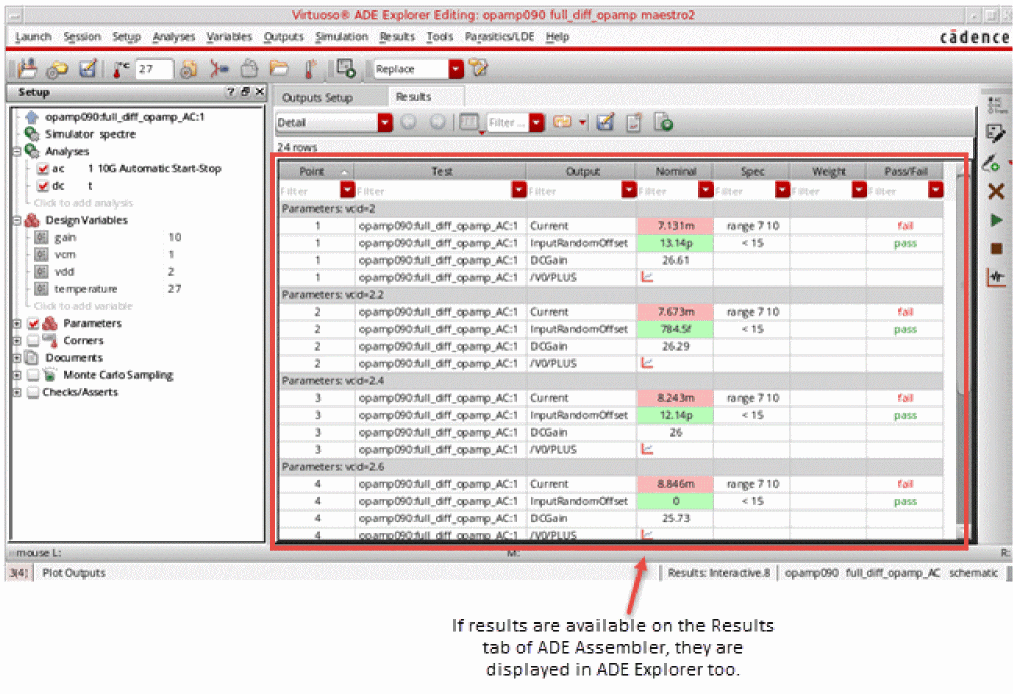Click the Weight column header
1013x694 pixels.
point(828,171)
